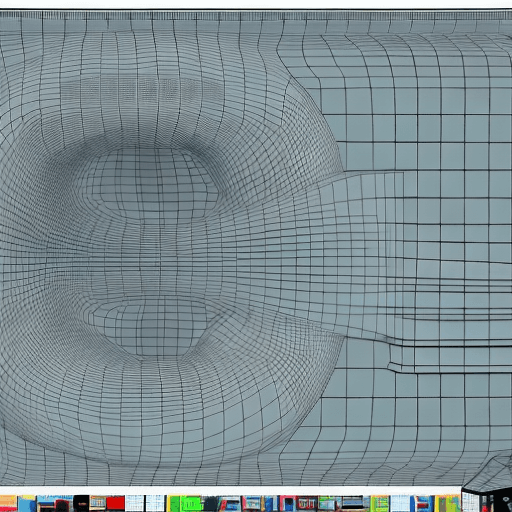Select the light blue grid thumbnail at right
Viewport: 512px width, 512px height.
click(x=400, y=503)
